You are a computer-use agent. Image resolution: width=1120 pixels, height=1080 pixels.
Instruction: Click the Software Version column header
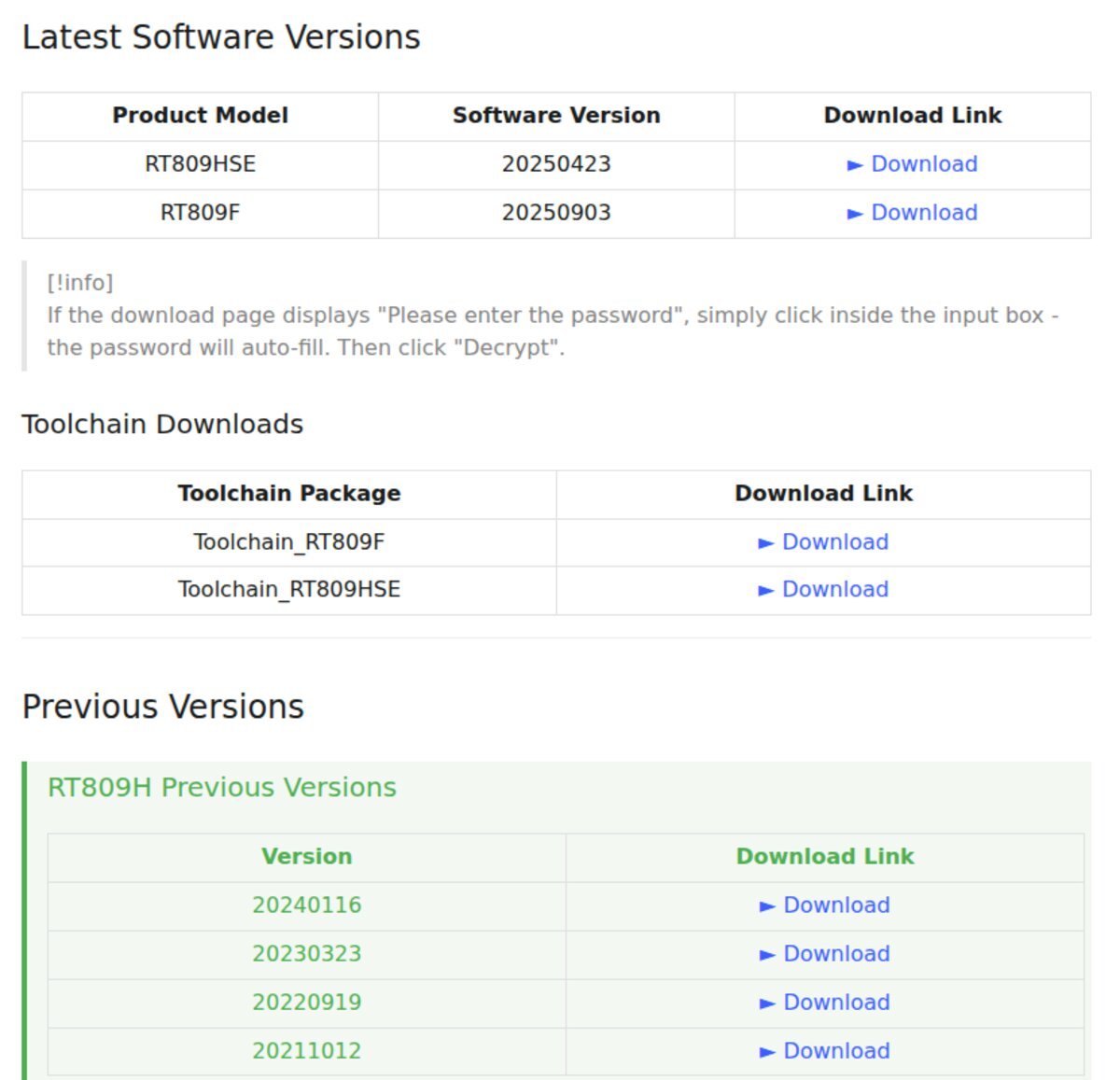556,116
